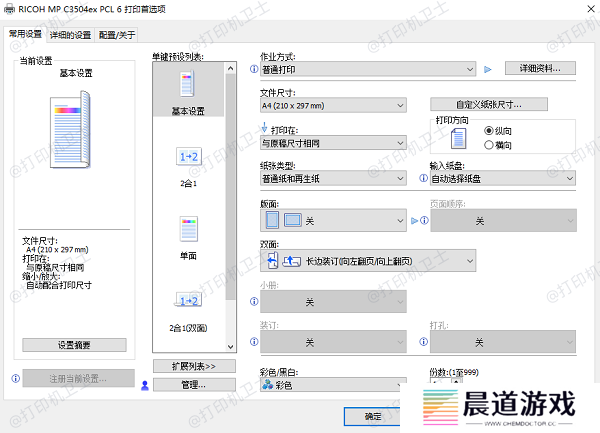Select 纵向 print orientation

[497, 131]
